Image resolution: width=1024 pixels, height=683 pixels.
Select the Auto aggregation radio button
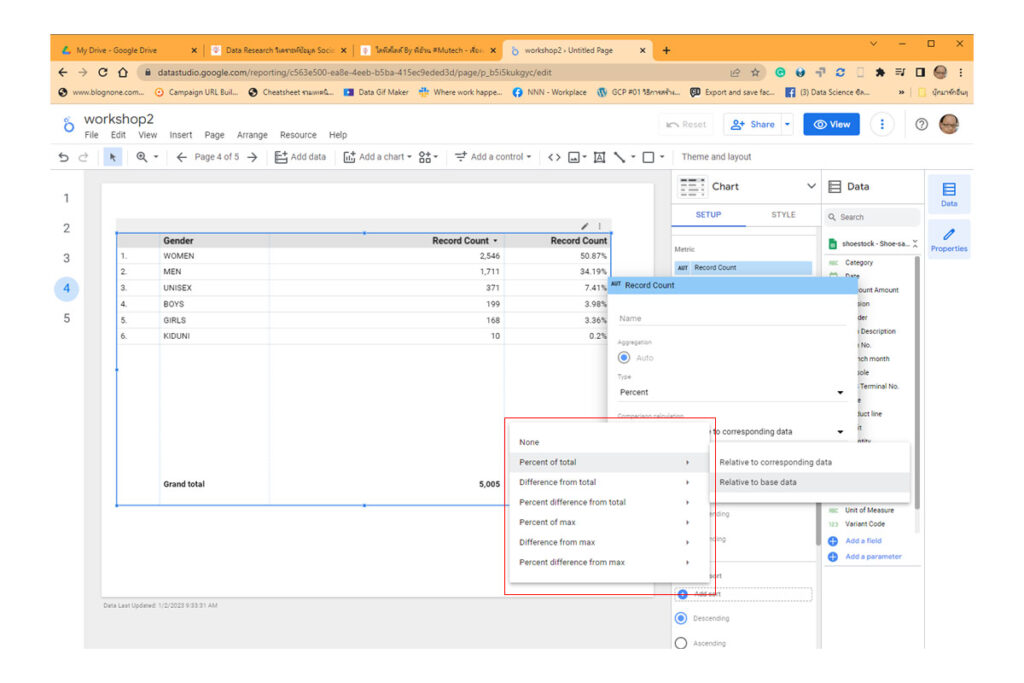[x=624, y=358]
